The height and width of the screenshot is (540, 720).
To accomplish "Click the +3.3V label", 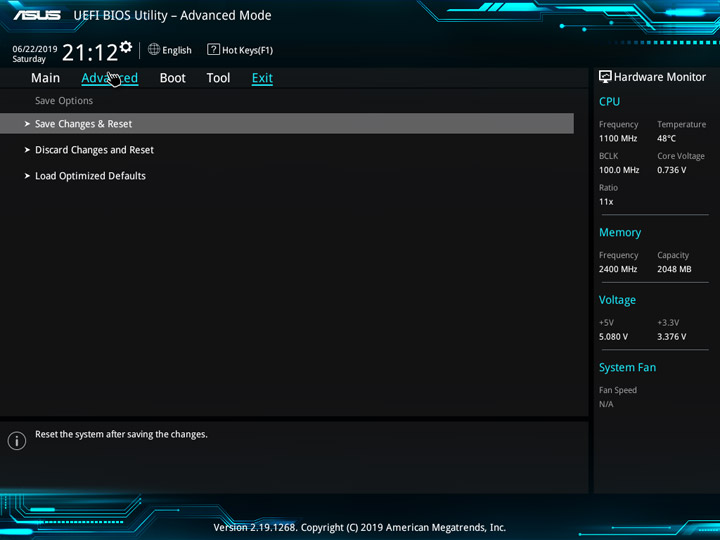I will pos(668,323).
